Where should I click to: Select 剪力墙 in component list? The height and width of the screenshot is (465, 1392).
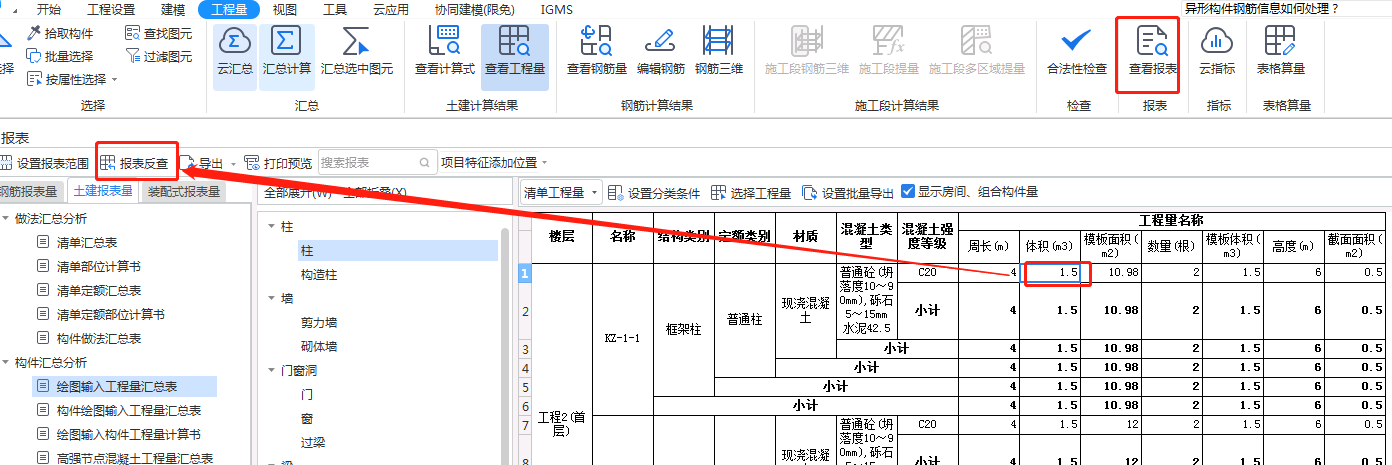[320, 322]
